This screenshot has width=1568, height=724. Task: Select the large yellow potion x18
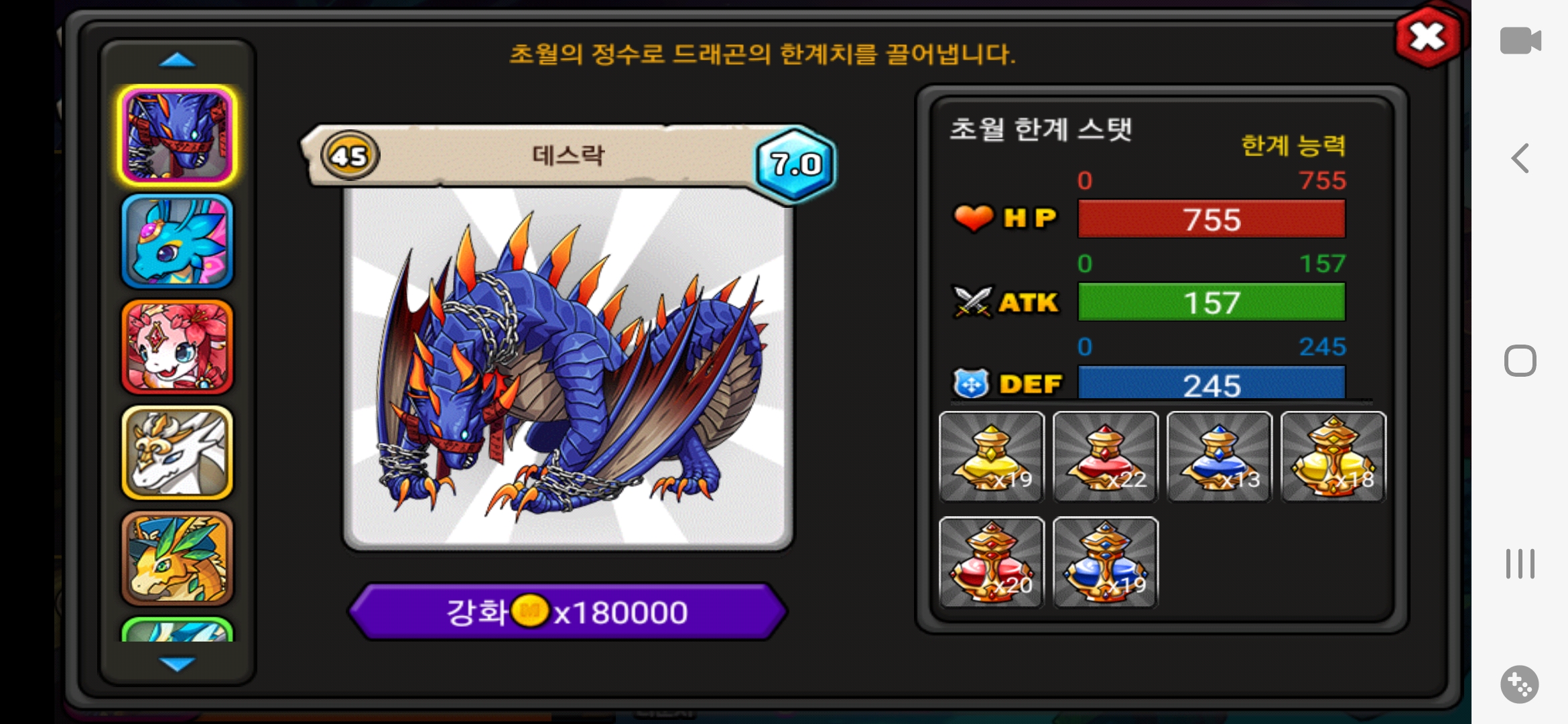[x=1333, y=457]
